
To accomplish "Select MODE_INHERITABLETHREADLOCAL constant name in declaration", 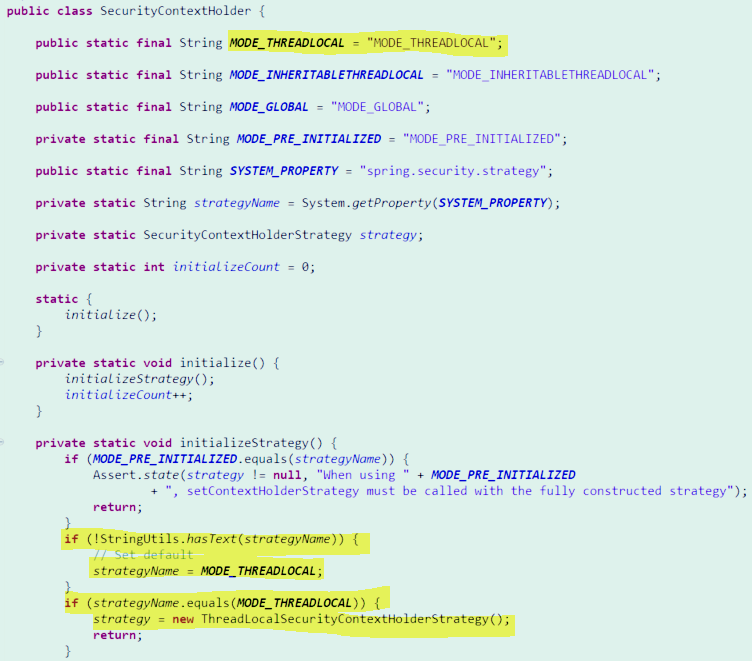I will (x=326, y=75).
